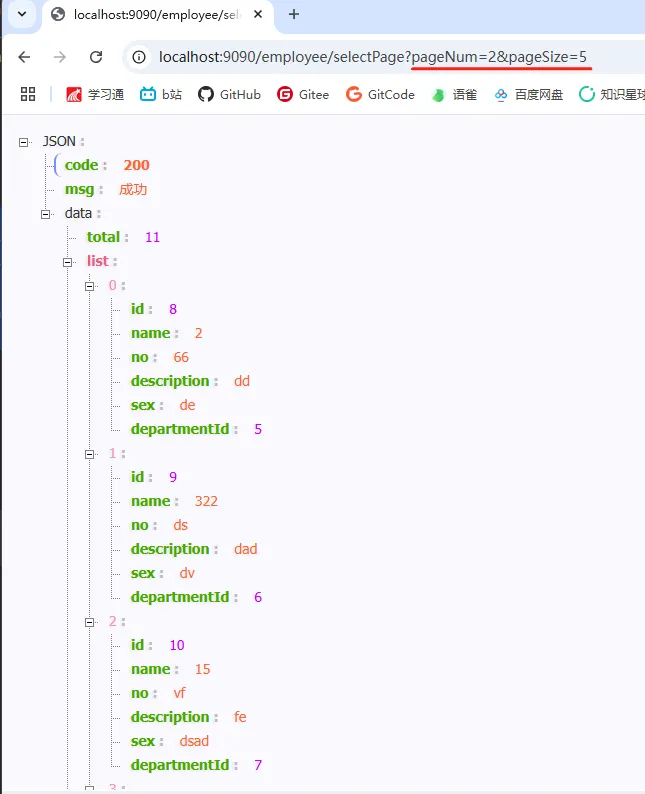Click the JSON root label

(x=59, y=141)
